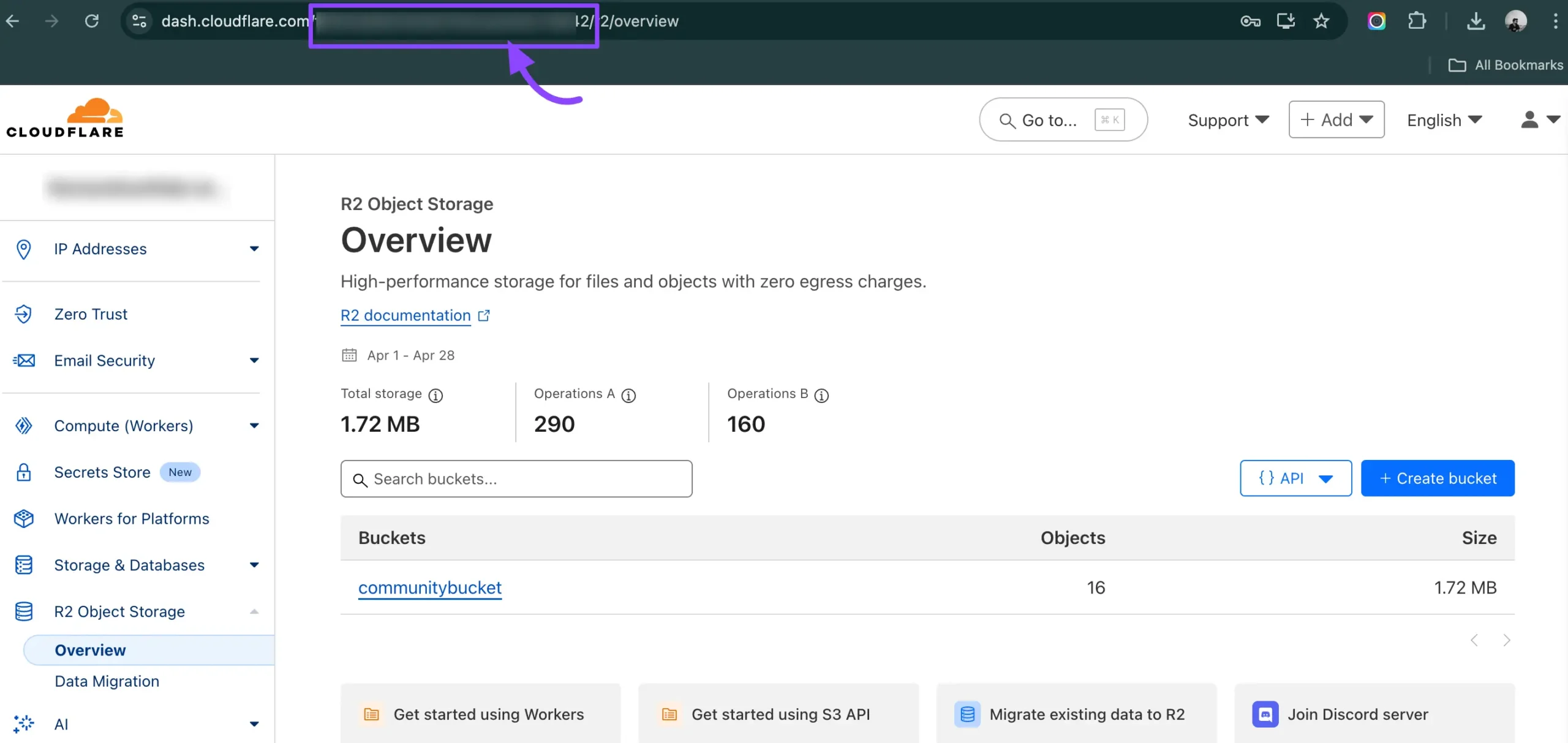The width and height of the screenshot is (1568, 743).
Task: Click the R2 Object Storage database icon
Action: point(23,611)
